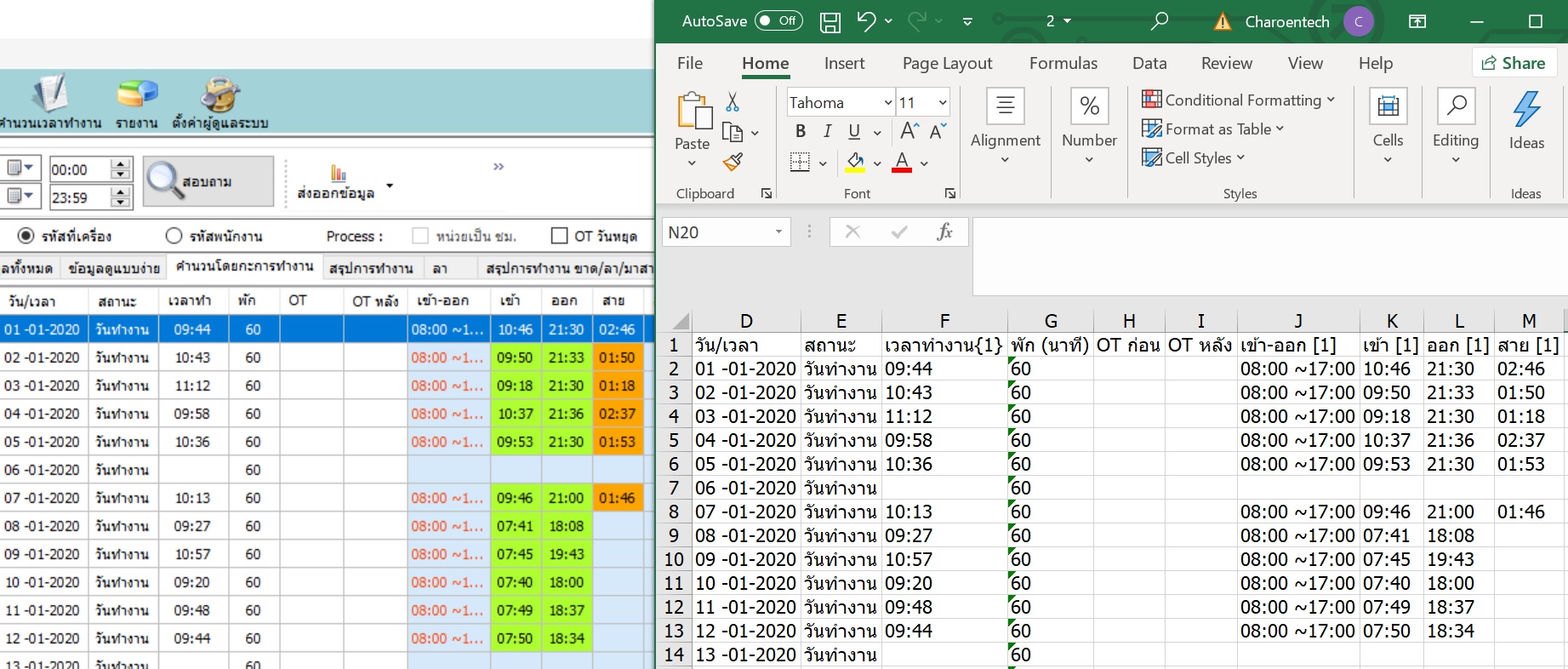Open the Search magnifier in Excel title bar
The image size is (1568, 669).
tap(1159, 21)
